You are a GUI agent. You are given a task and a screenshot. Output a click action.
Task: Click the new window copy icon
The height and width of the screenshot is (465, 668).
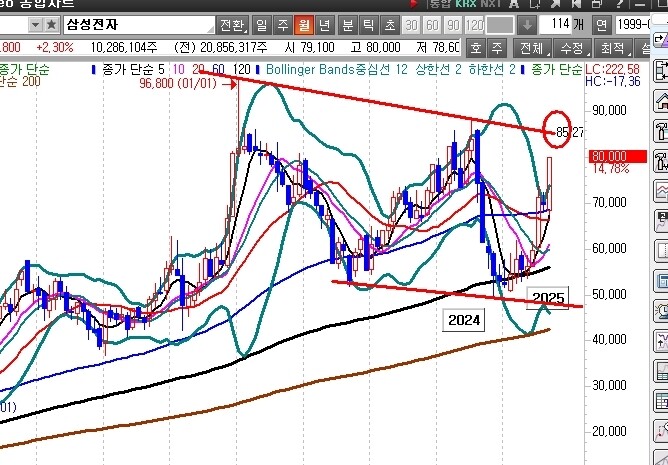pyautogui.click(x=535, y=4)
